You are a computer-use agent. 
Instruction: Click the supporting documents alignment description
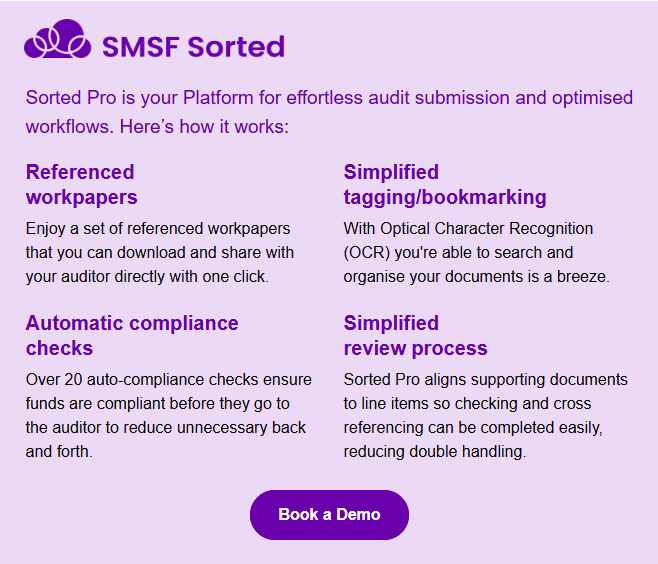pyautogui.click(x=486, y=415)
